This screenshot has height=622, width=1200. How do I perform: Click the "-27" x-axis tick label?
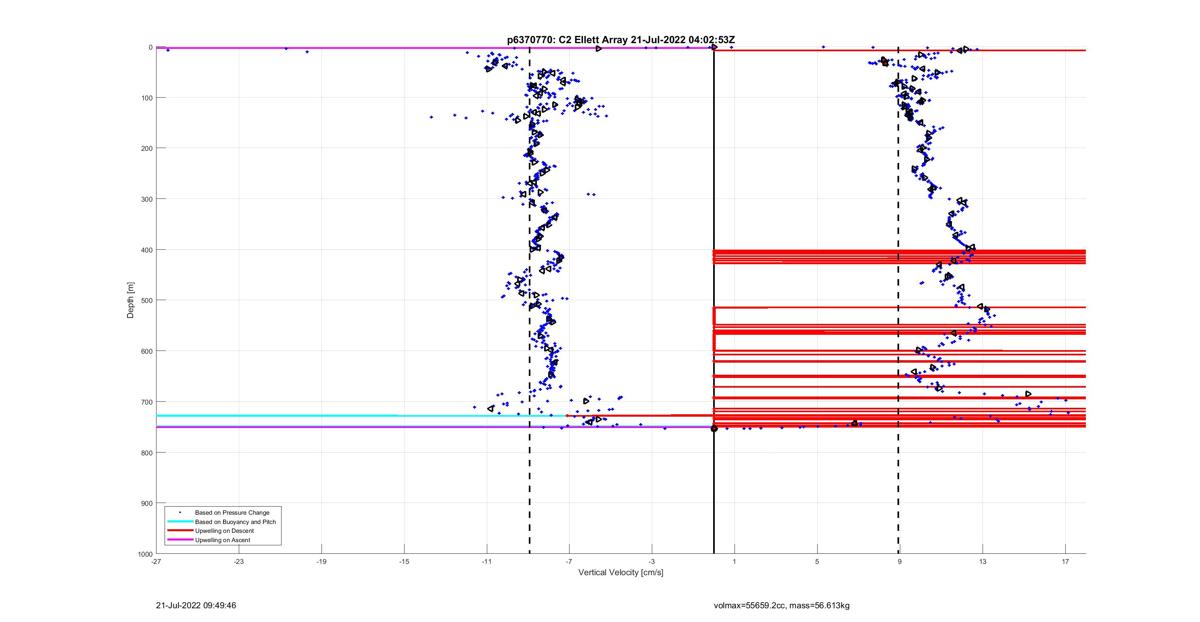click(156, 561)
